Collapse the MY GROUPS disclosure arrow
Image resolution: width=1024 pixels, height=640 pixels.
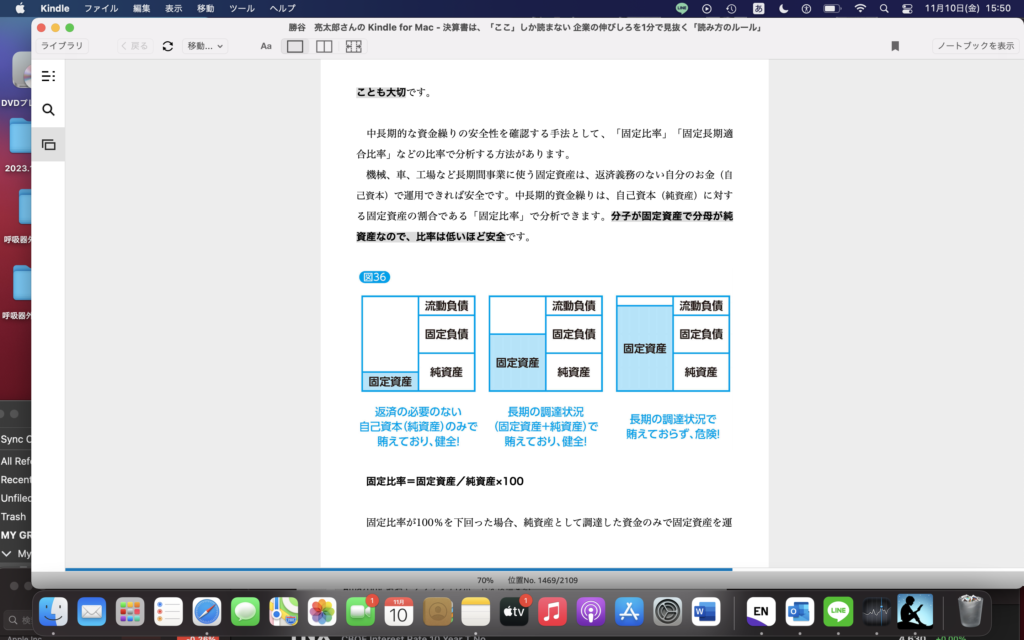7,553
